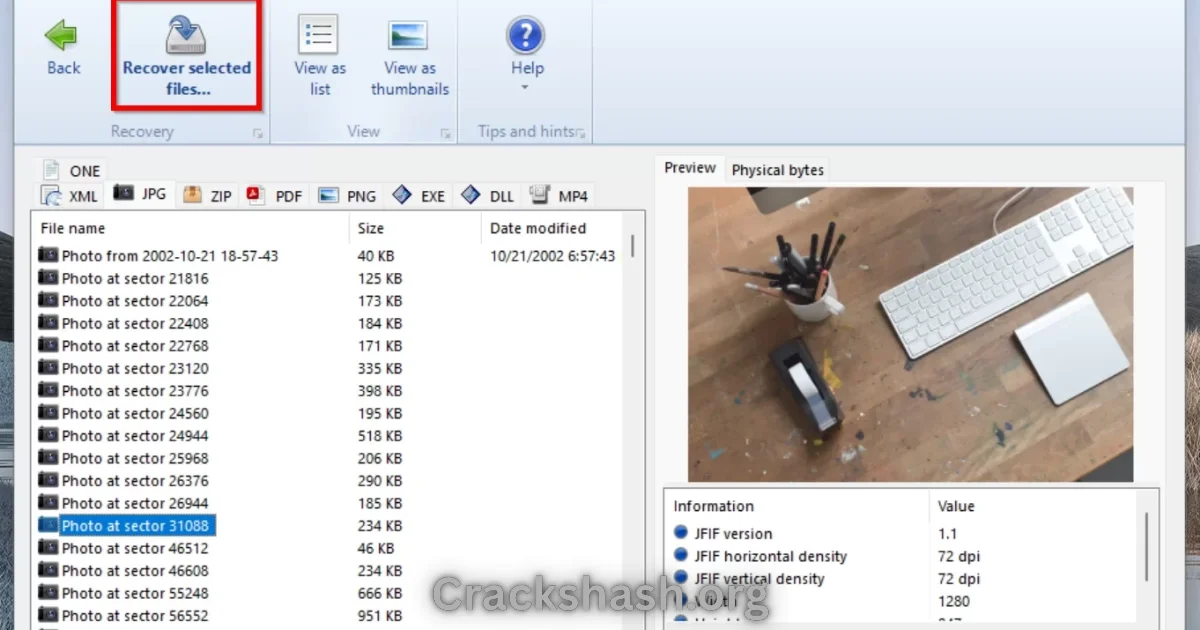This screenshot has height=630, width=1200.
Task: Click photo icon of sector 24944 row
Action: (48, 436)
